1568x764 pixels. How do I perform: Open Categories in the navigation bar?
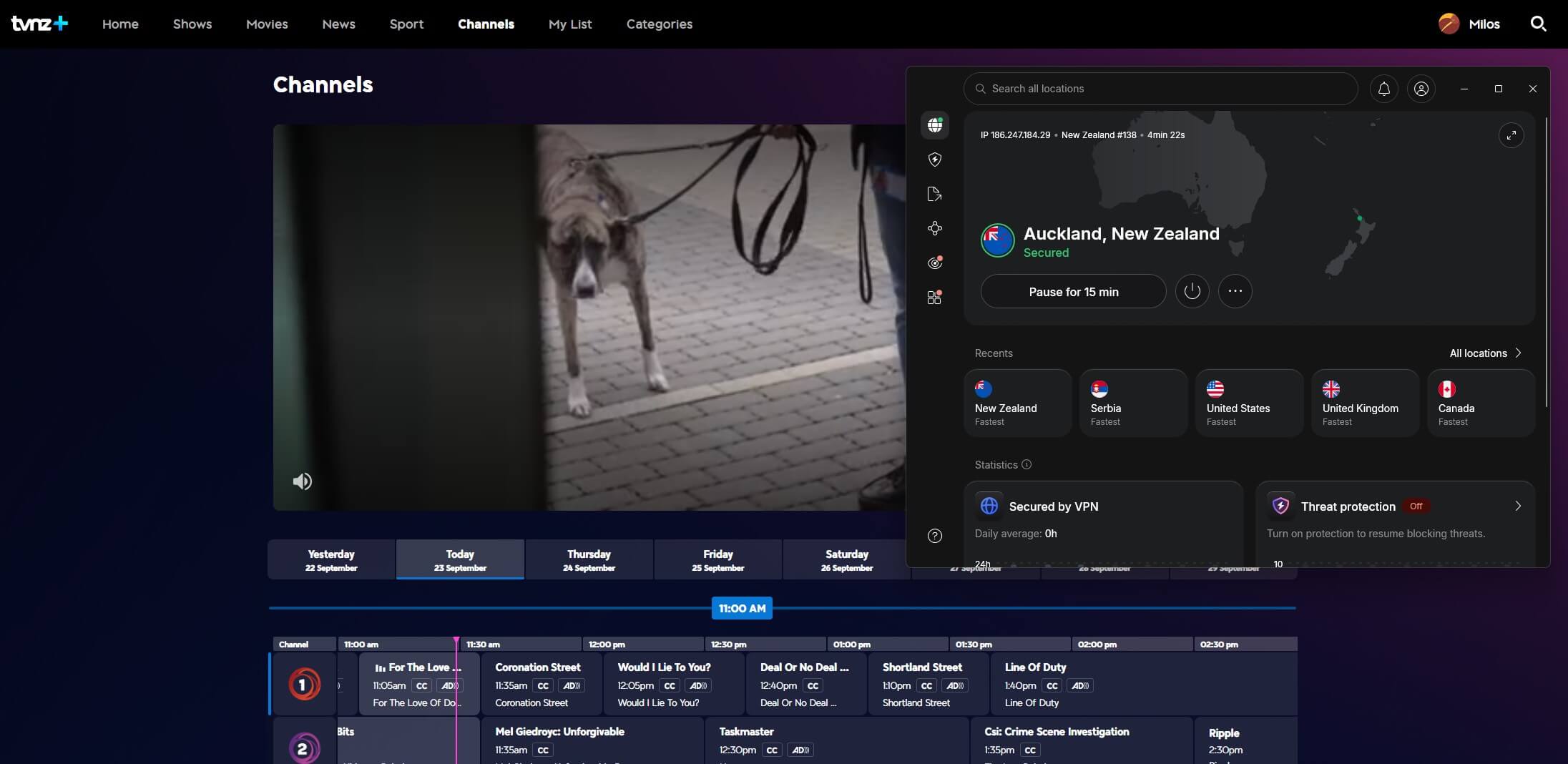pyautogui.click(x=659, y=24)
